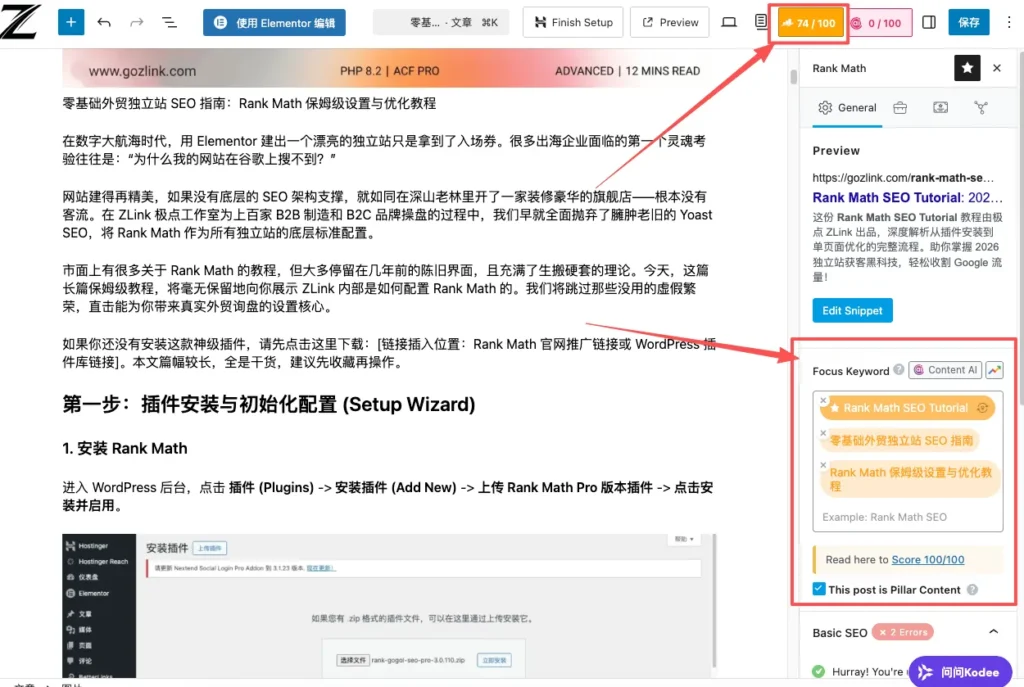Select subheading 1. 安装 Rank Math
This screenshot has width=1024, height=687.
tap(125, 449)
